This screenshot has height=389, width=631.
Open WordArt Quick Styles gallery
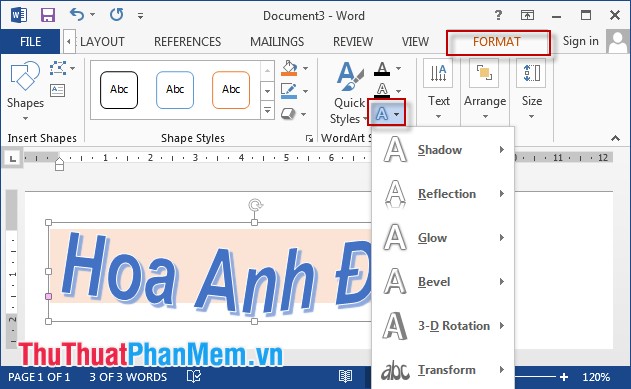[x=349, y=93]
